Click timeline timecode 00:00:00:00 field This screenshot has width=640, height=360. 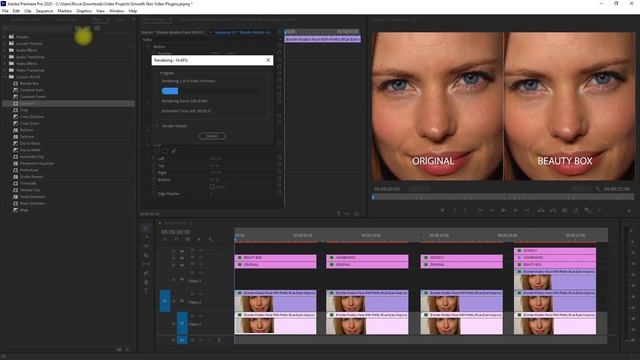click(176, 232)
